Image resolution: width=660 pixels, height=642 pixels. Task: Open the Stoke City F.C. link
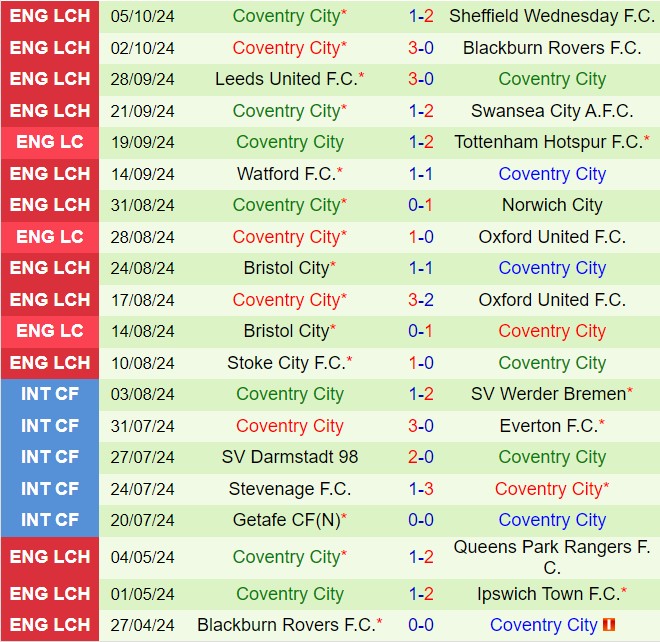286,363
